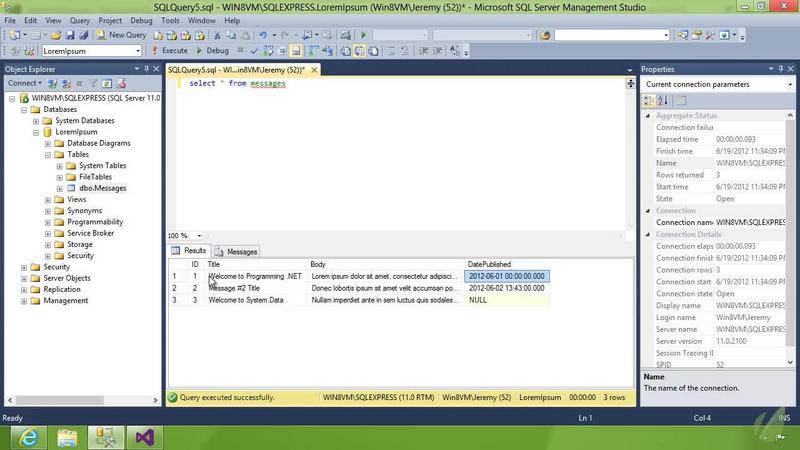Viewport: 800px width, 450px height.
Task: Click the Categorized icon in Properties
Action: click(648, 101)
